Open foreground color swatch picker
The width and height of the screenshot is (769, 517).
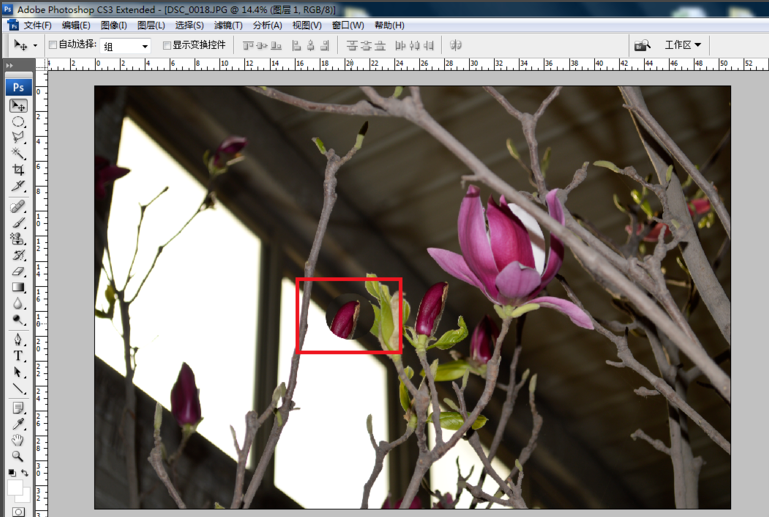click(15, 488)
